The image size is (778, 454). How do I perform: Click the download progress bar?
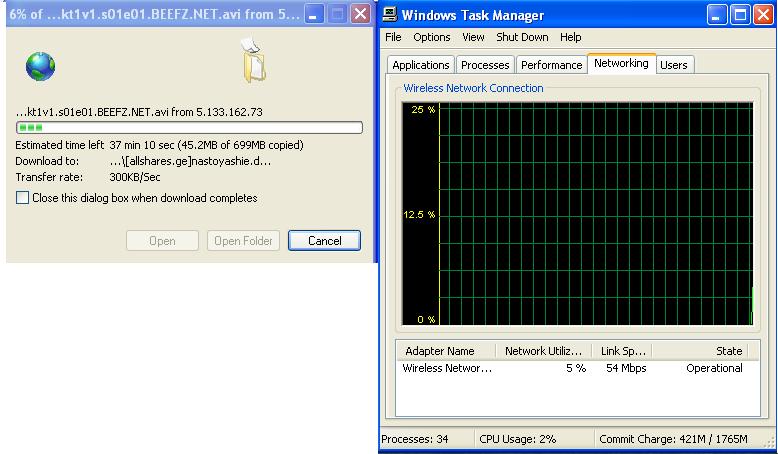coord(190,128)
